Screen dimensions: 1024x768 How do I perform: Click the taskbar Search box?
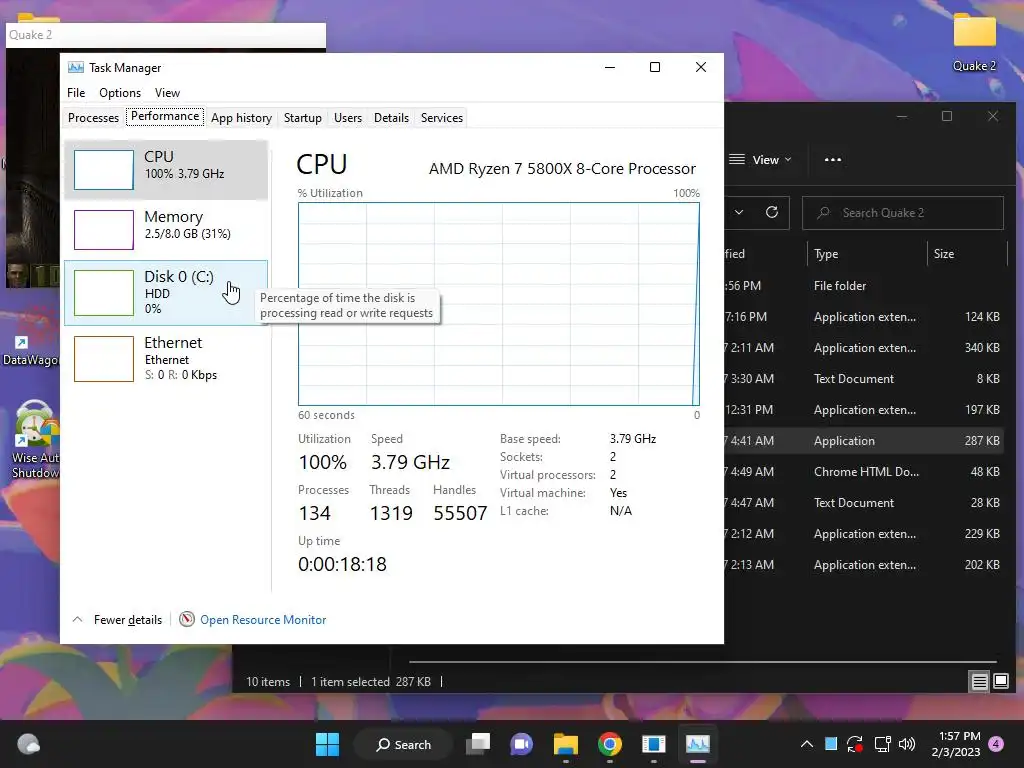tap(403, 744)
